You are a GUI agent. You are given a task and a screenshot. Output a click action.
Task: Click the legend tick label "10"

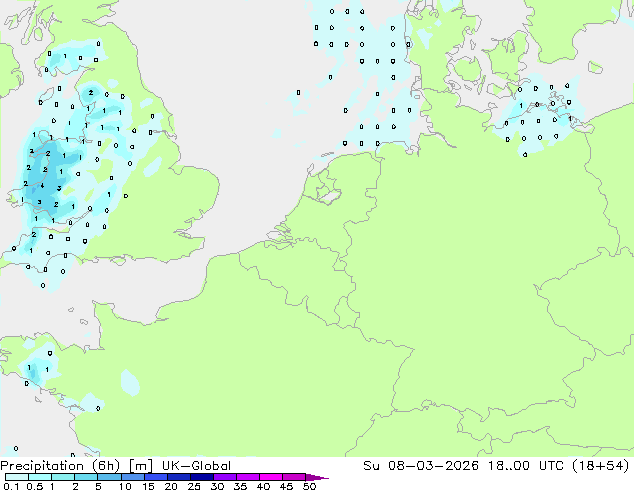point(125,486)
